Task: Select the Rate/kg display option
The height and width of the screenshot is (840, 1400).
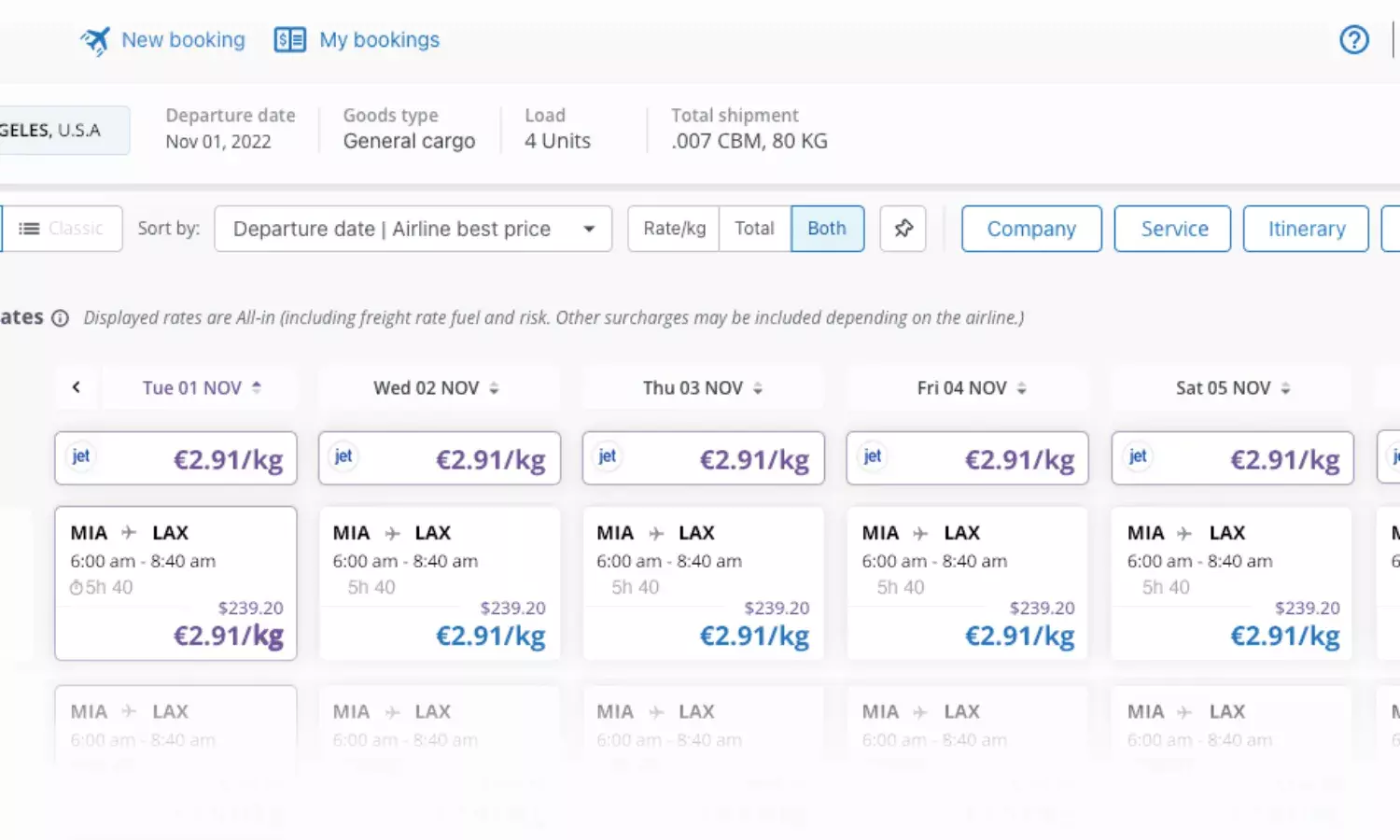Action: 674,229
